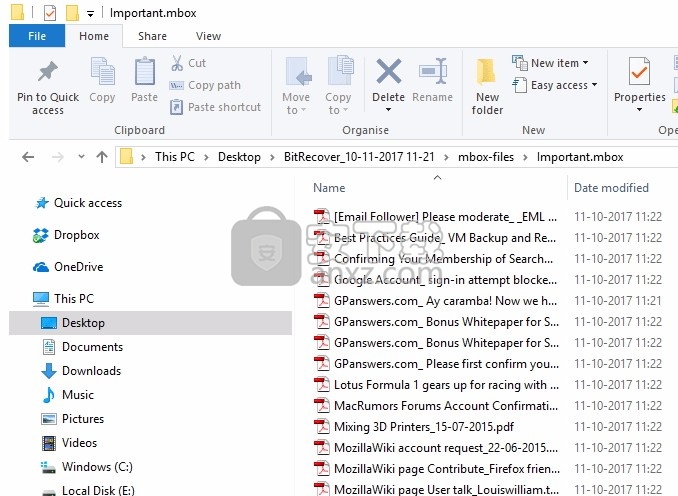
Task: Expand the New item dropdown
Action: (550, 63)
